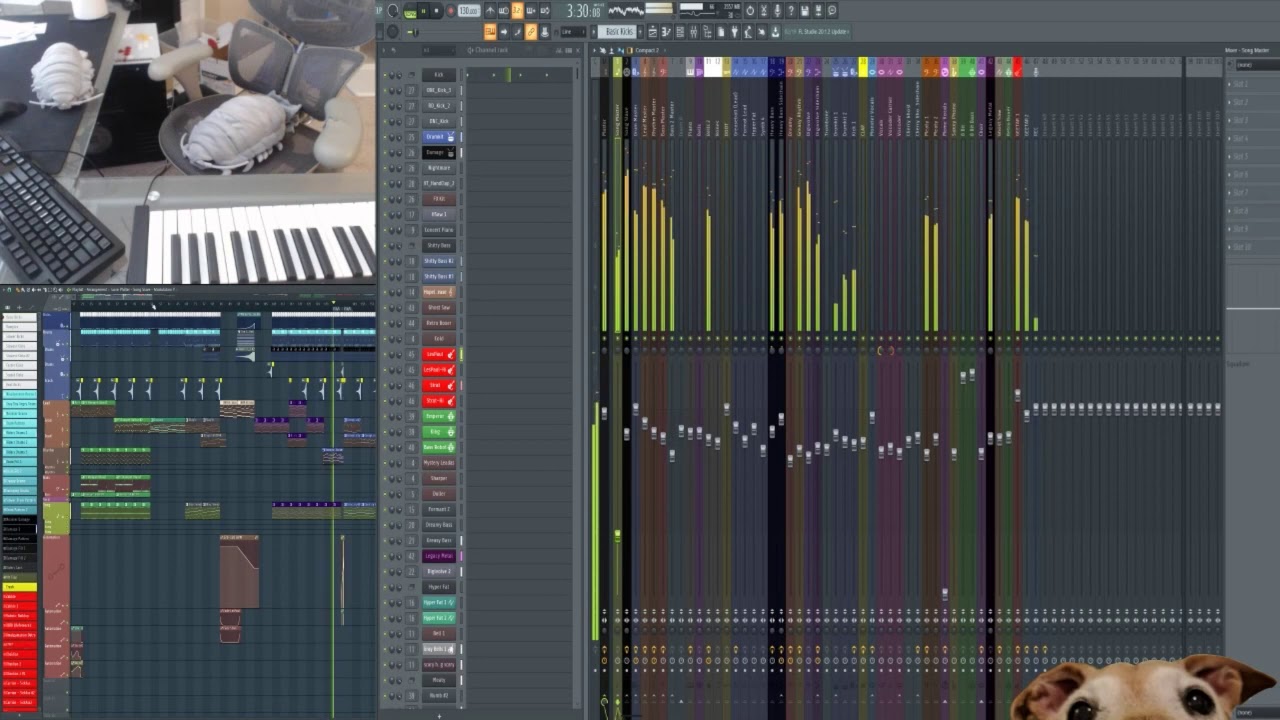Mute the Drumkit channel using its LED
Screen dimensions: 1280x720
coord(387,137)
